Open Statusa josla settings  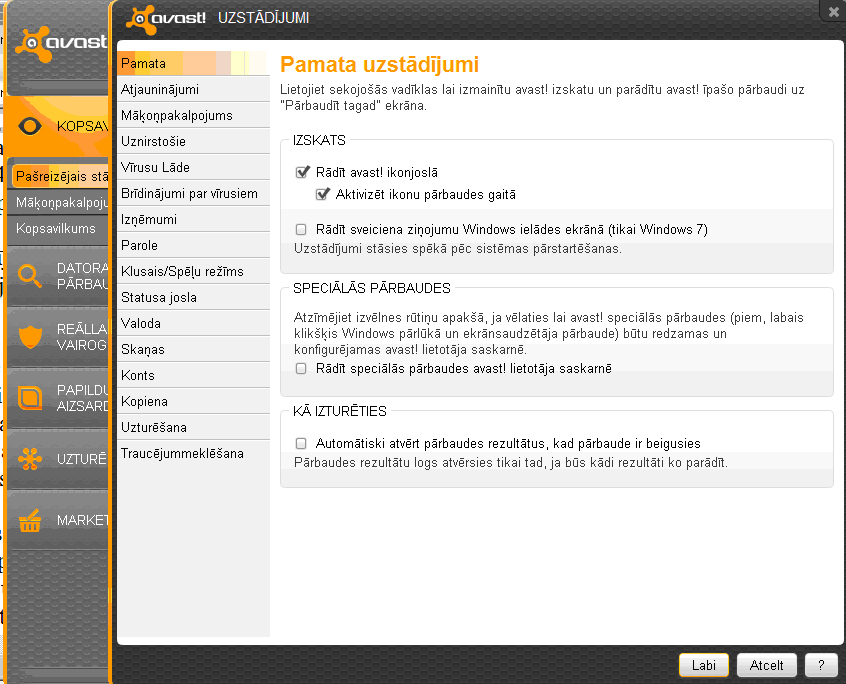[193, 297]
